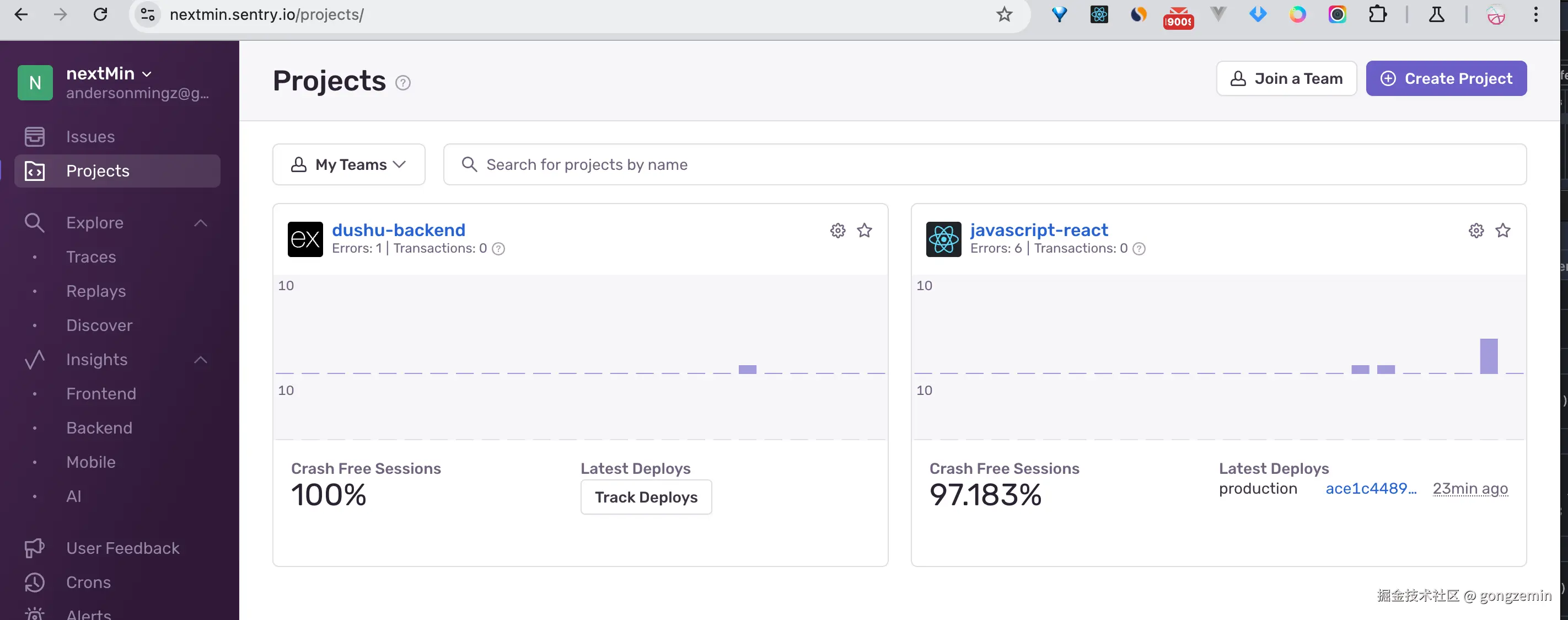Open the dushu-backend project link

coord(398,230)
